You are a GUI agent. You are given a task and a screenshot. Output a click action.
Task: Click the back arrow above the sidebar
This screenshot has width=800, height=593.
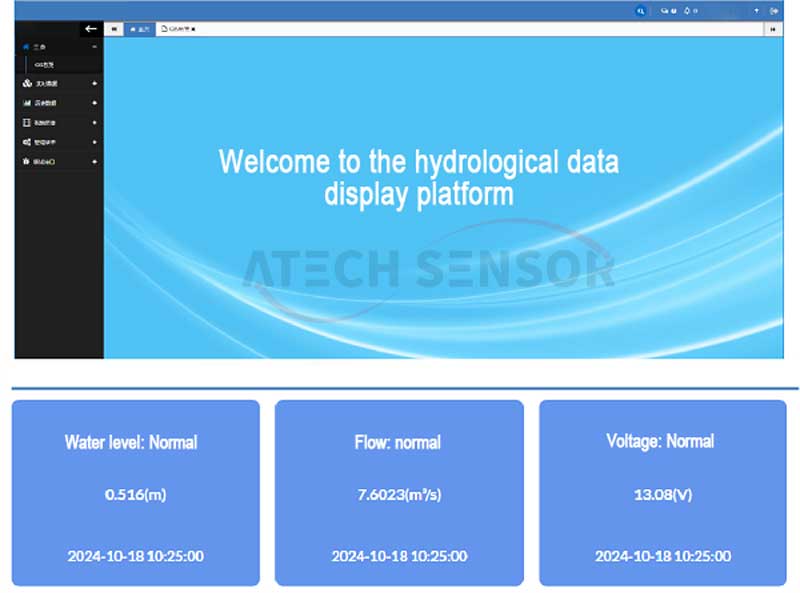click(91, 29)
